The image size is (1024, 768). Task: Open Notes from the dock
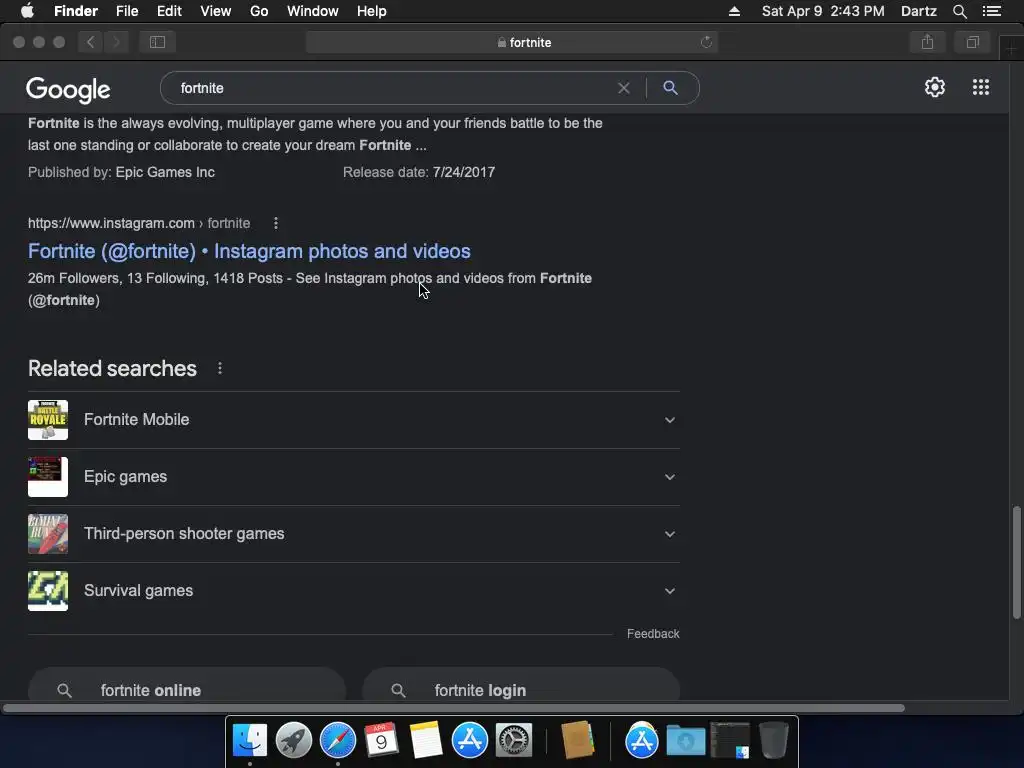point(425,740)
